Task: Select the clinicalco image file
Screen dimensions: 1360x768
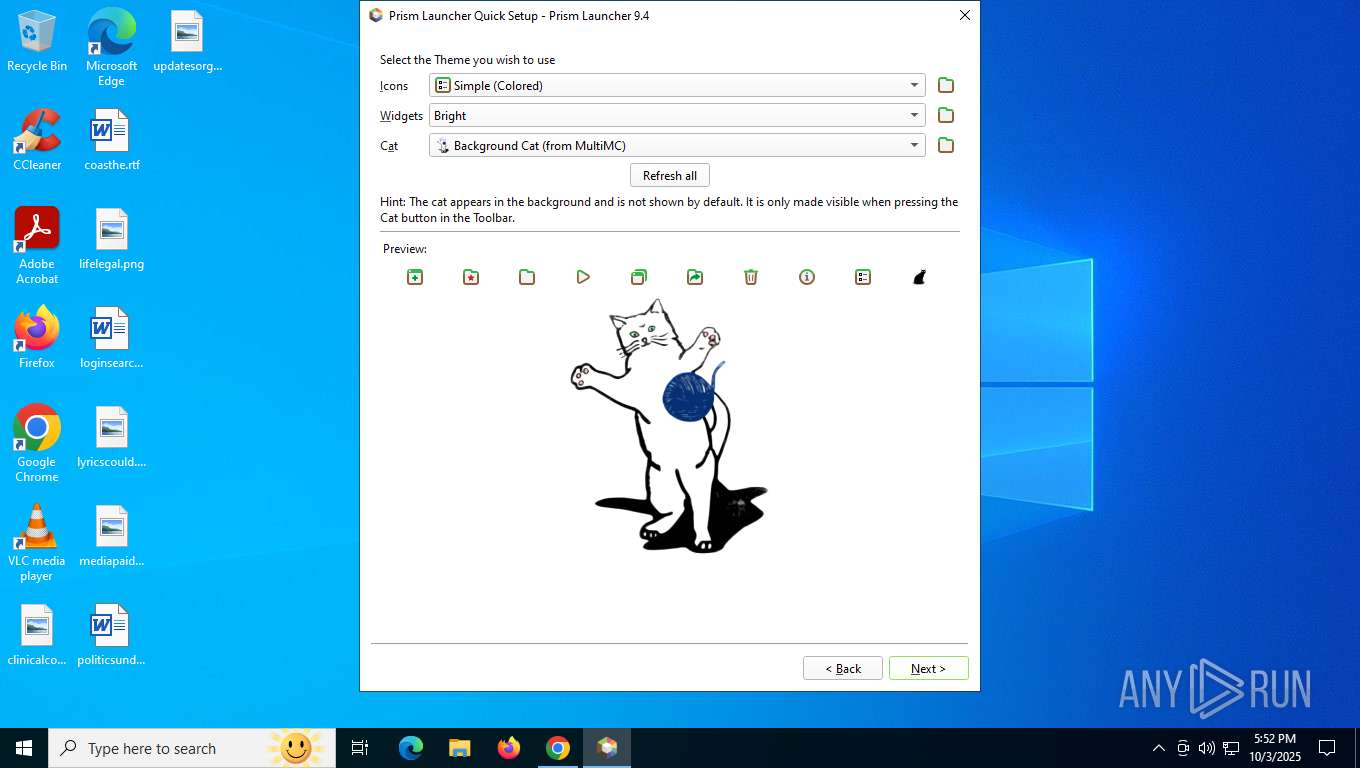Action: coord(37,635)
